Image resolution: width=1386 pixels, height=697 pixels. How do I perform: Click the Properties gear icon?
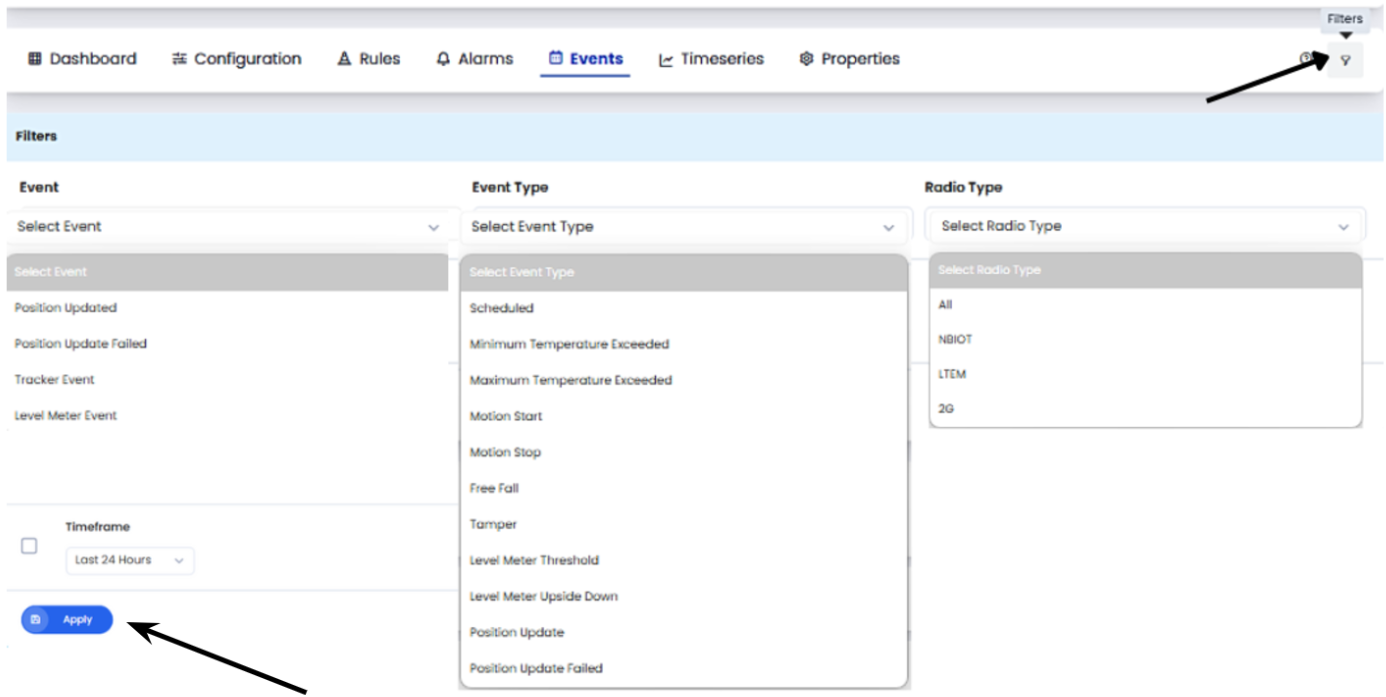click(x=806, y=59)
